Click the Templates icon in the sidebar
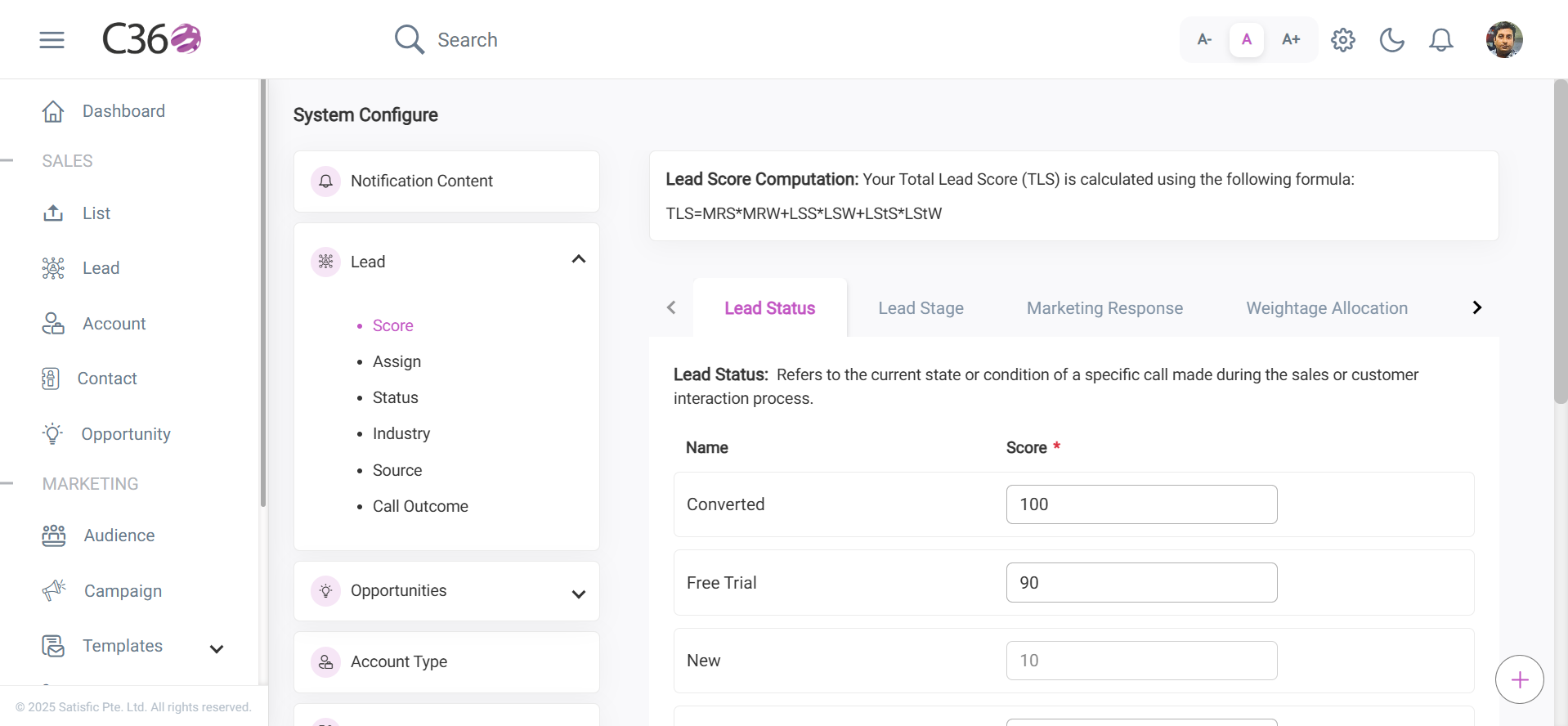The height and width of the screenshot is (726, 1568). 53,646
